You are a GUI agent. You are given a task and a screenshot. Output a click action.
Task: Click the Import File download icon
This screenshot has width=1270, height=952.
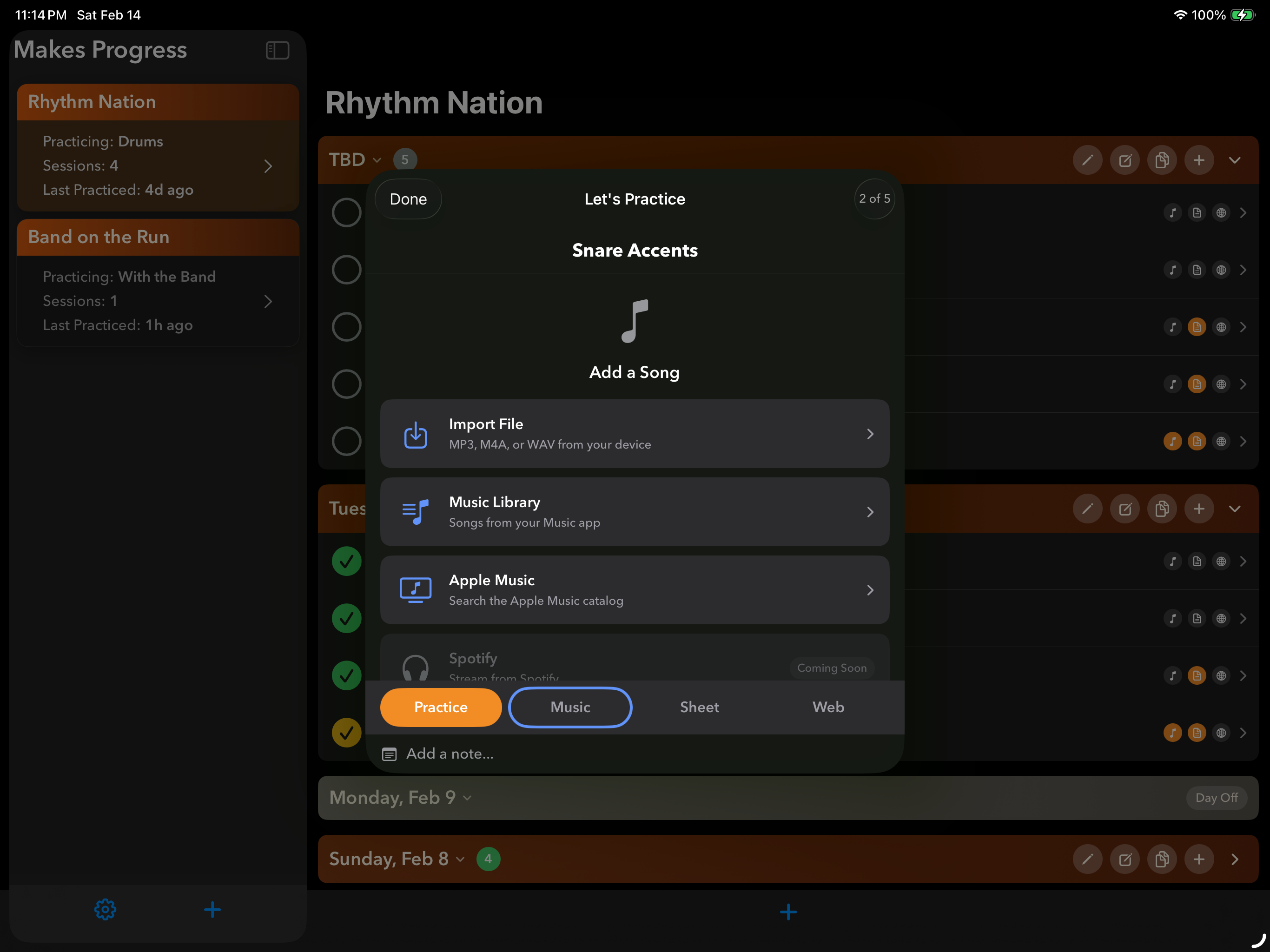(415, 434)
